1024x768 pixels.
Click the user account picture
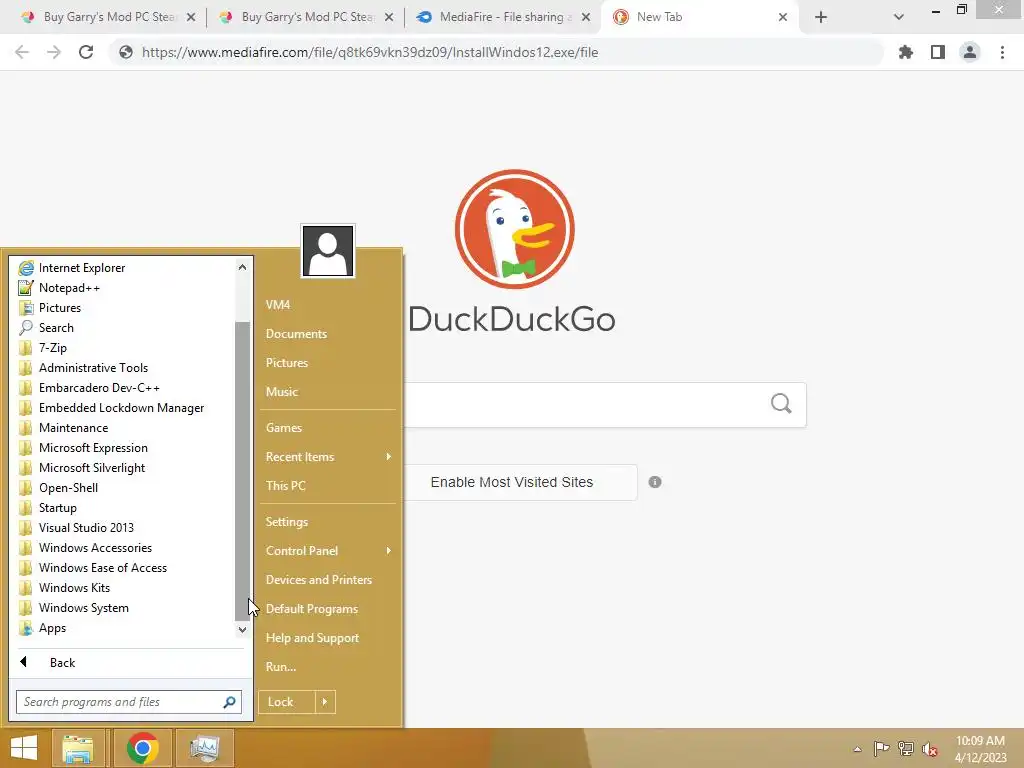tap(328, 251)
